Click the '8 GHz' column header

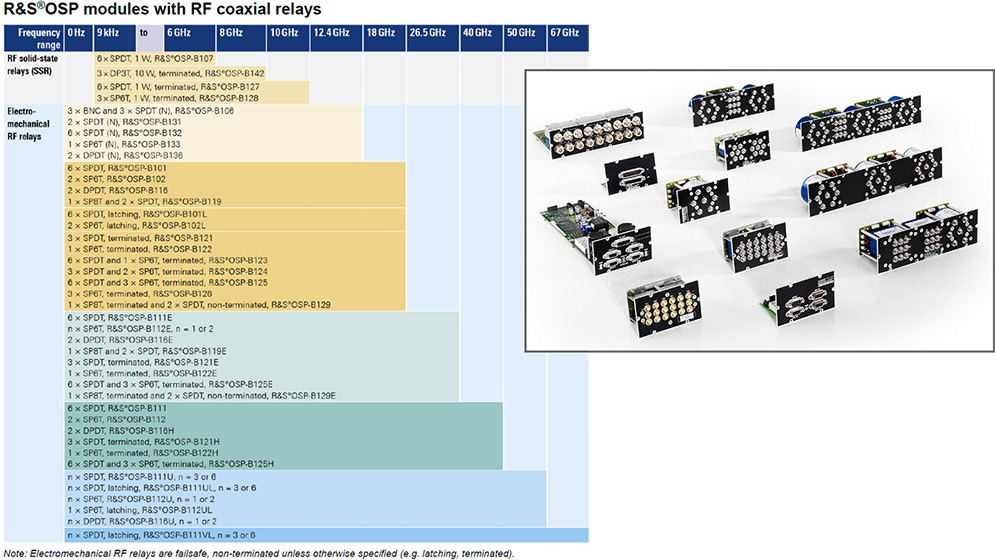click(x=240, y=38)
